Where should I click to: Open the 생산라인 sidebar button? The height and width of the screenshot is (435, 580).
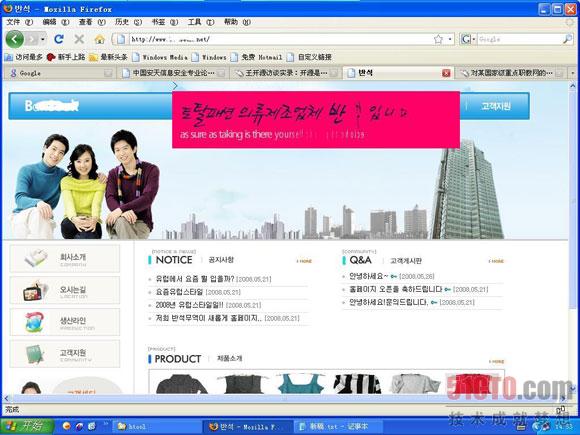coord(65,322)
